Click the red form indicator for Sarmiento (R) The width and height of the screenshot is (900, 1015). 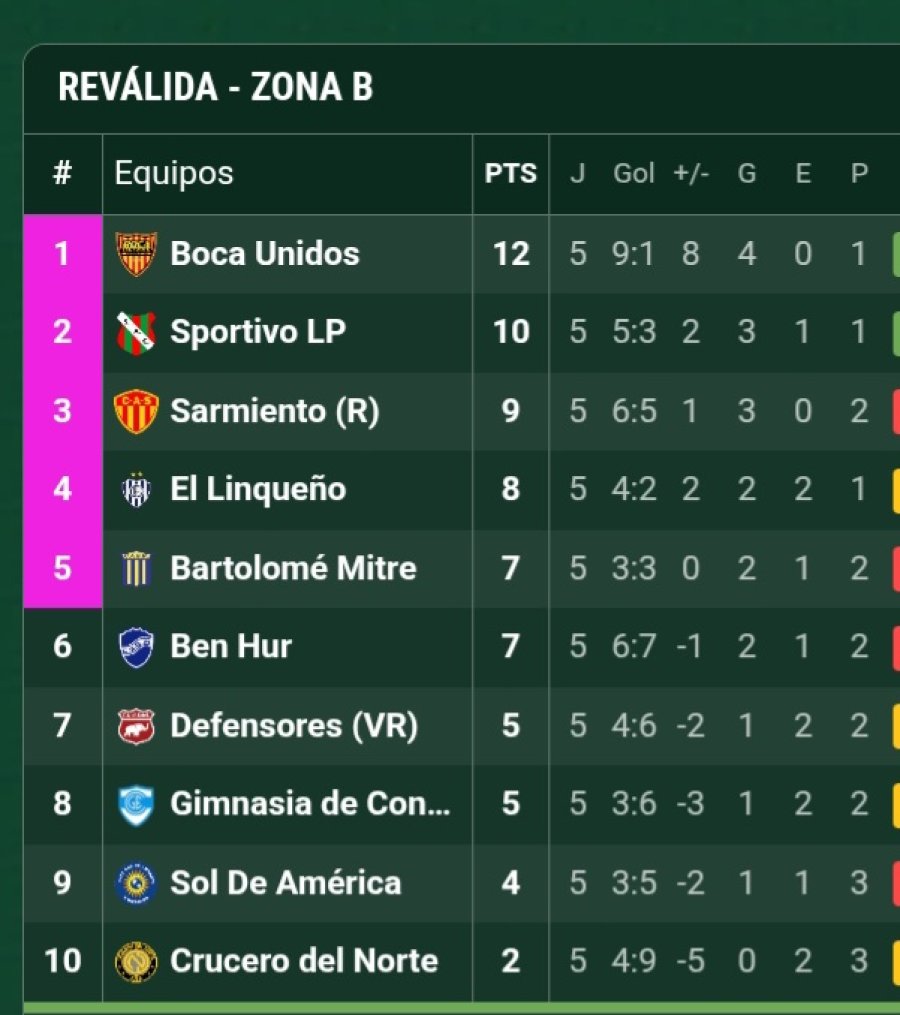click(895, 411)
